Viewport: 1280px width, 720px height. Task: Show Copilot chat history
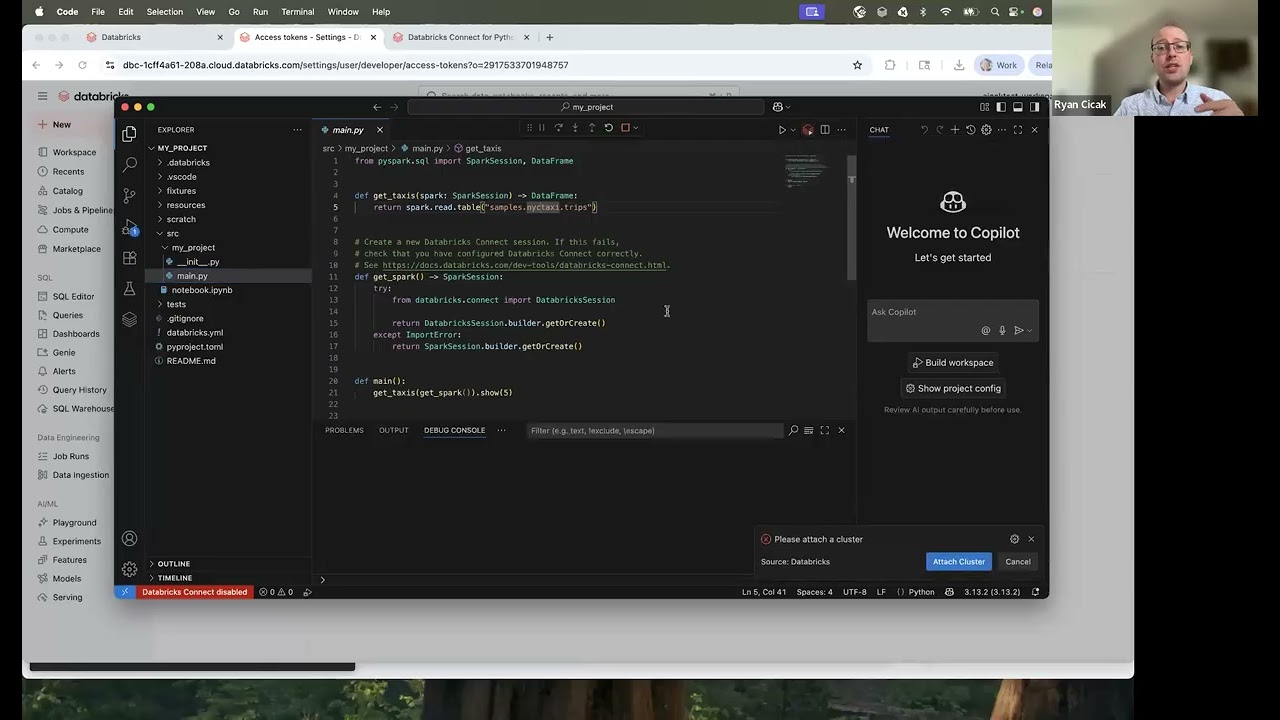click(x=970, y=130)
